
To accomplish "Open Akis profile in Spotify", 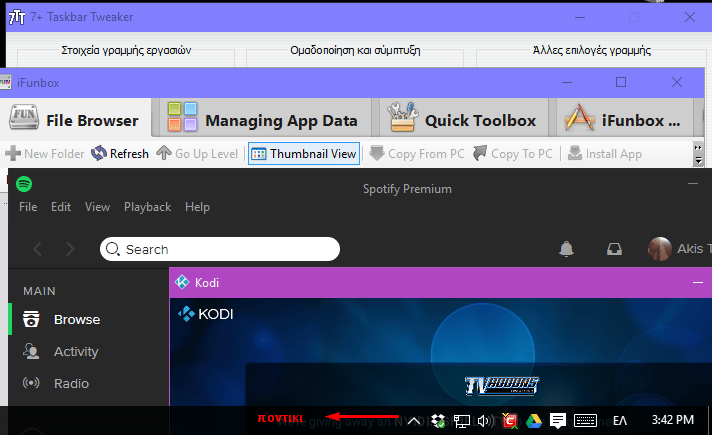I will click(679, 249).
